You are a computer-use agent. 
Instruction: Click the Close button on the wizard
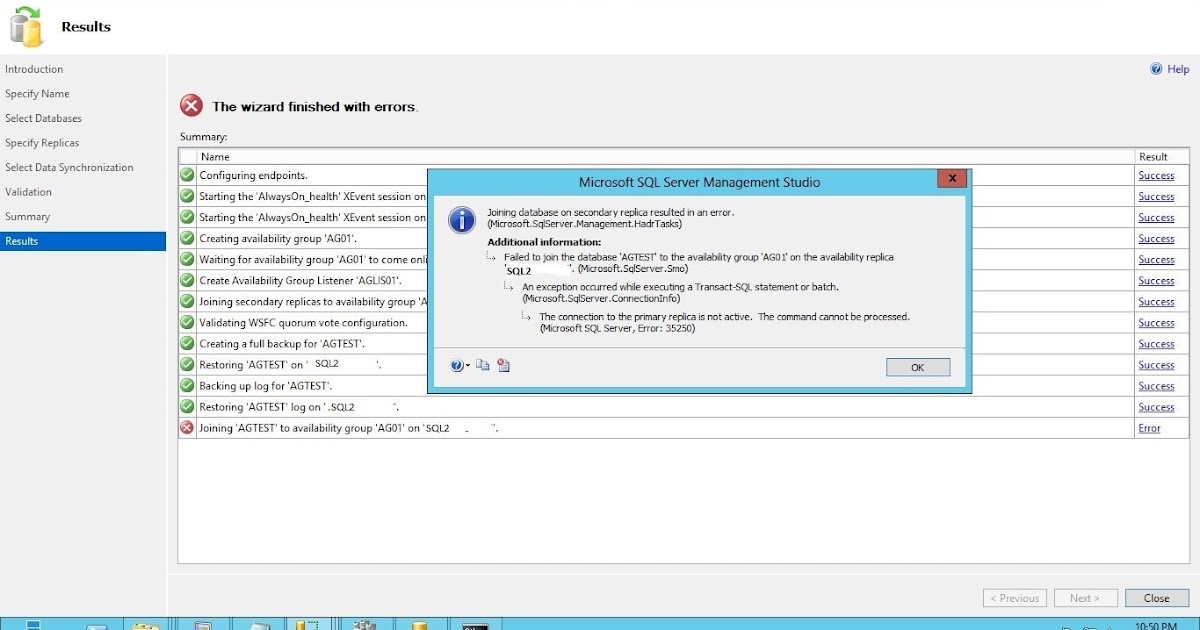[x=1156, y=597]
